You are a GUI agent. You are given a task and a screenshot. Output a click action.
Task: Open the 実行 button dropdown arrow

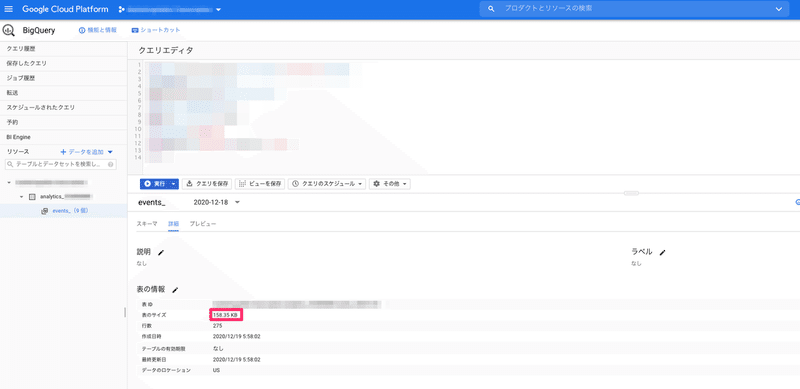(174, 183)
